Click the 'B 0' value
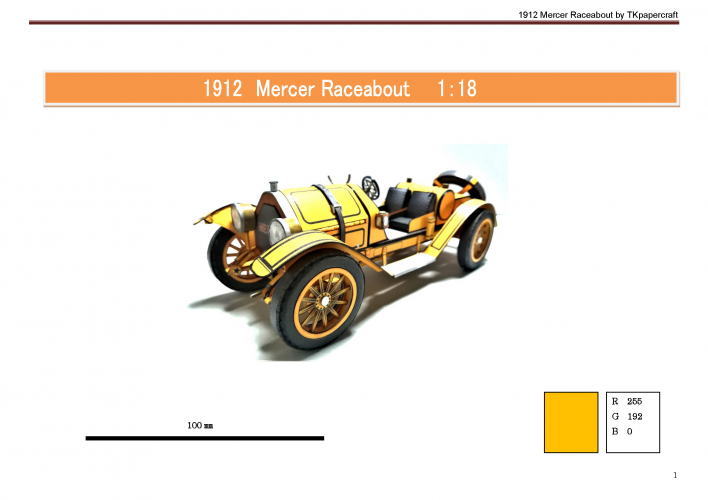This screenshot has width=708, height=500. point(622,431)
